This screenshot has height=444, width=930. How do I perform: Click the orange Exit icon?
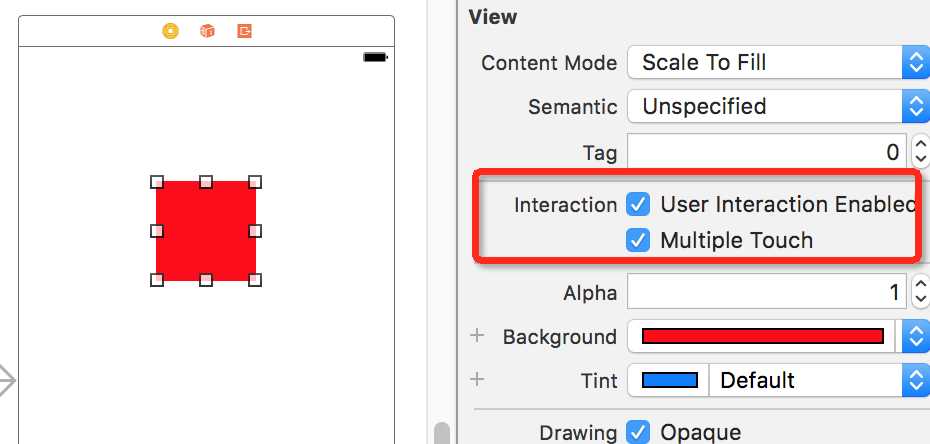244,31
